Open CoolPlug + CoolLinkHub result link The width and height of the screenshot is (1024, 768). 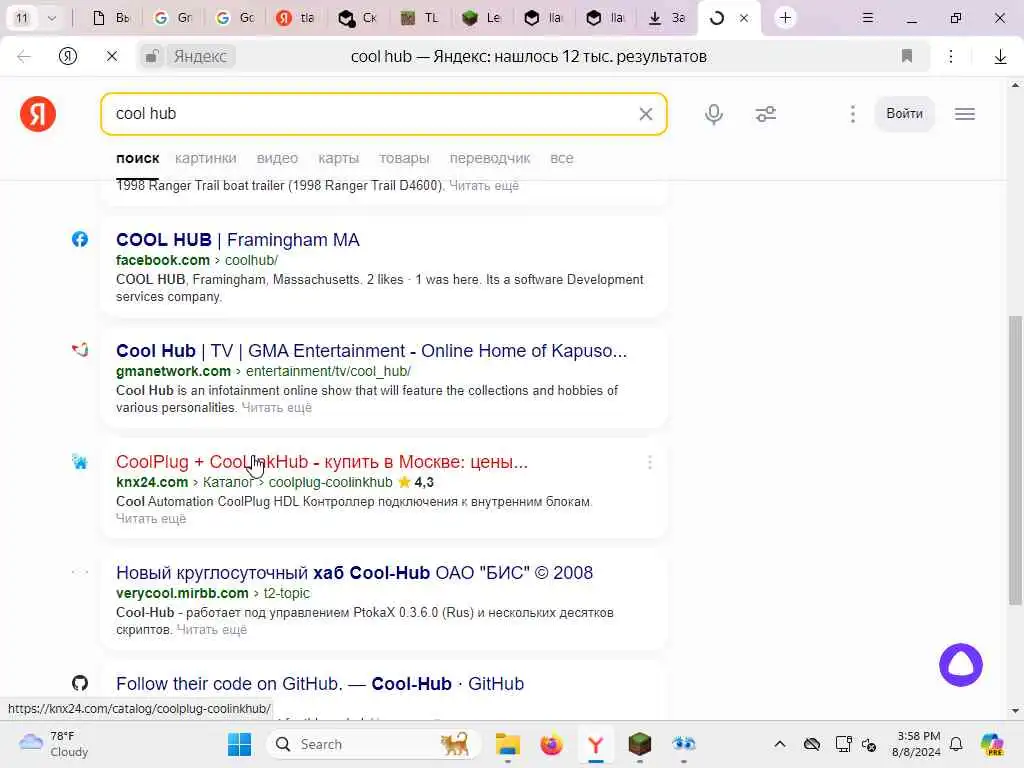point(321,462)
